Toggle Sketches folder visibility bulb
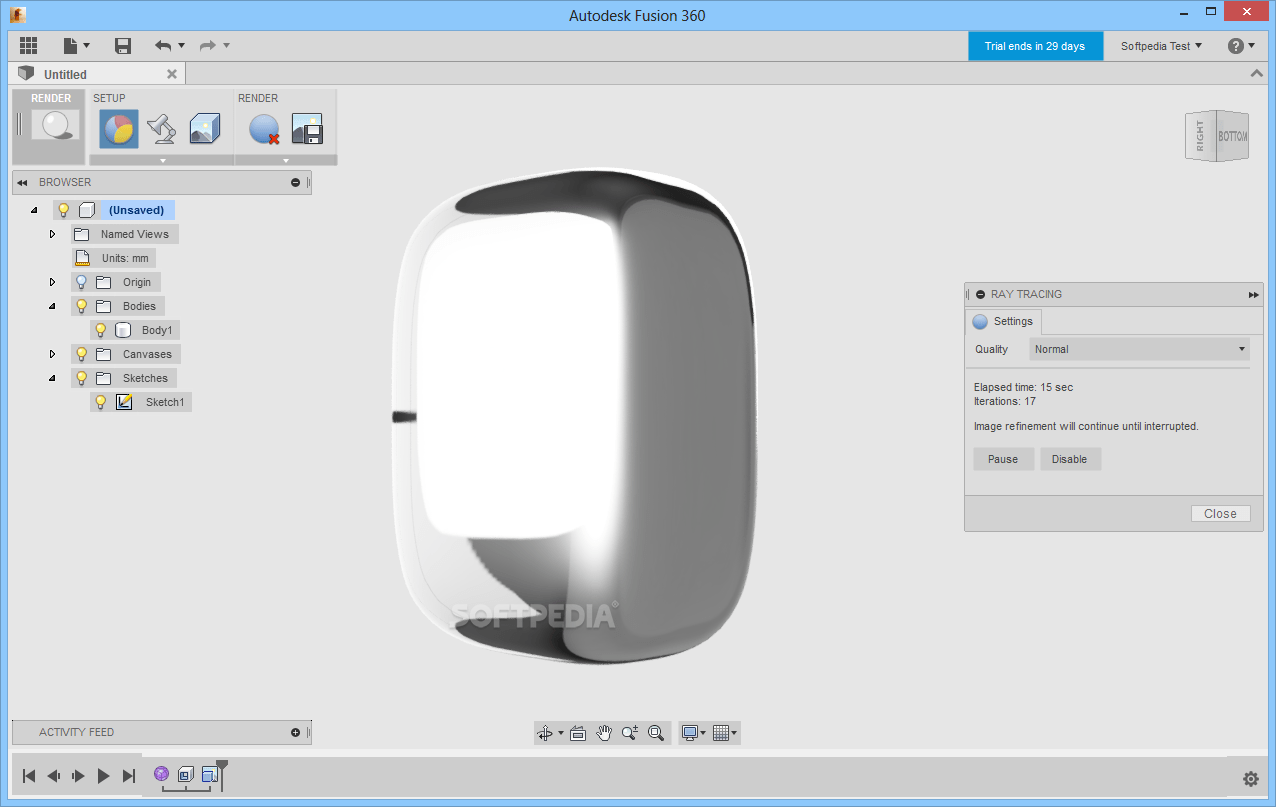1276x807 pixels. click(82, 378)
